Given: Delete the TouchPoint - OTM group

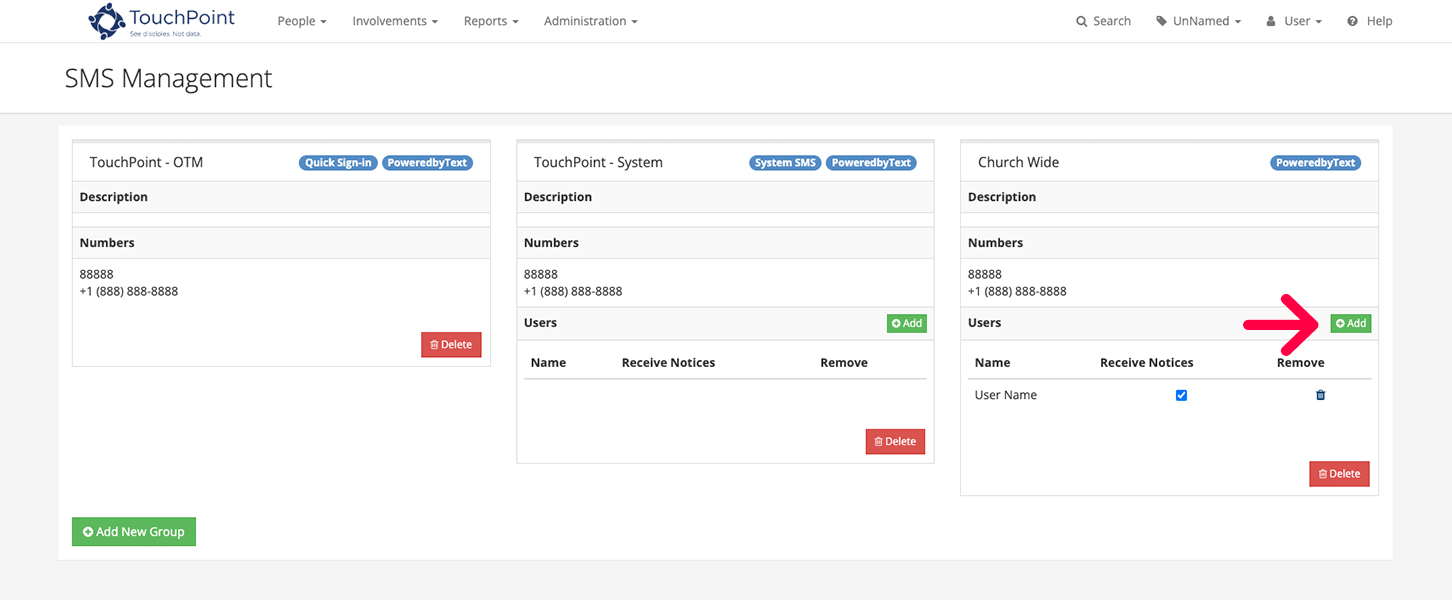Looking at the screenshot, I should point(451,344).
